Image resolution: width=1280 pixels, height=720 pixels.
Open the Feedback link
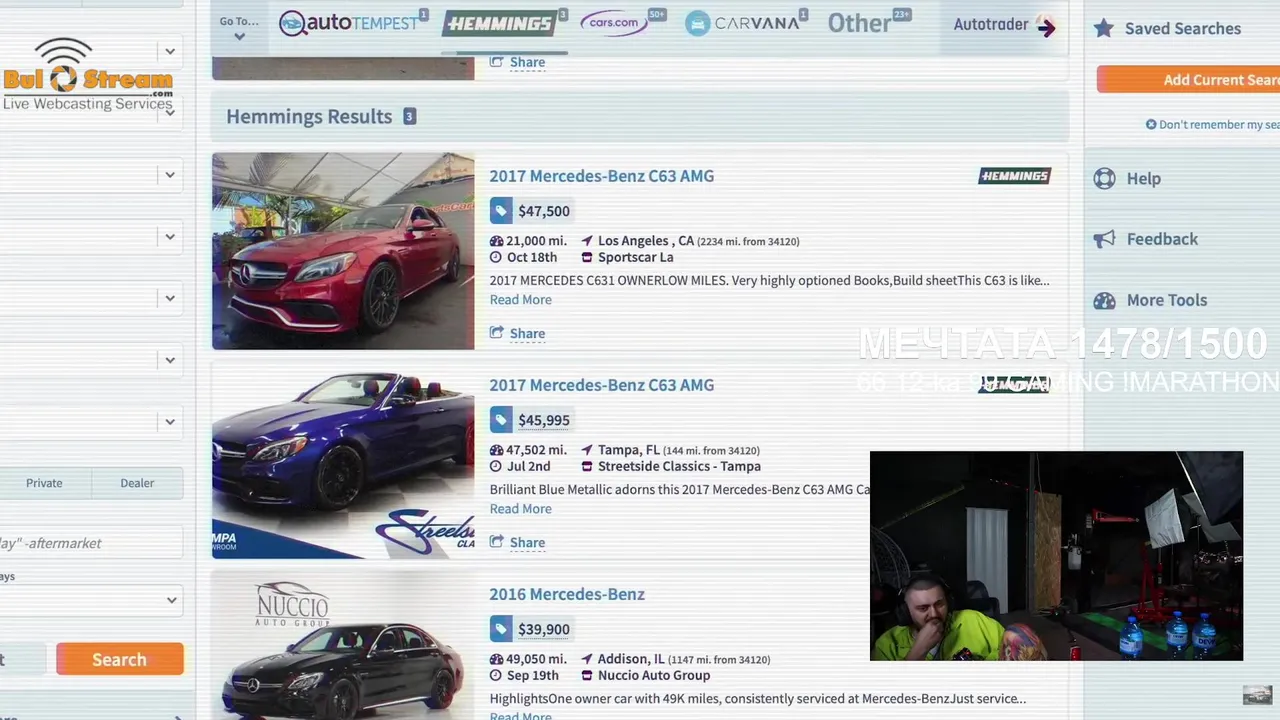[x=1162, y=239]
